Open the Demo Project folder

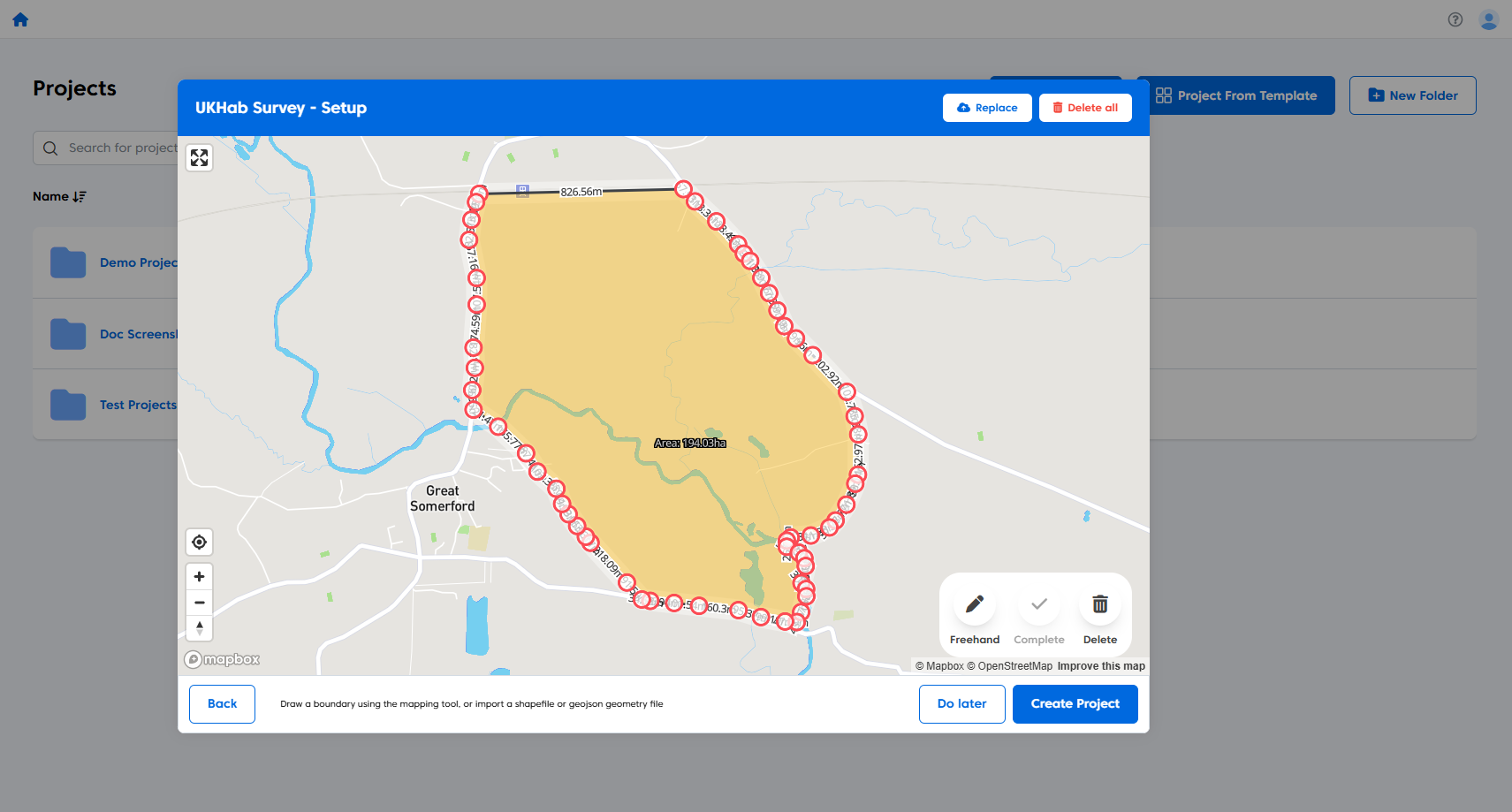coord(139,262)
